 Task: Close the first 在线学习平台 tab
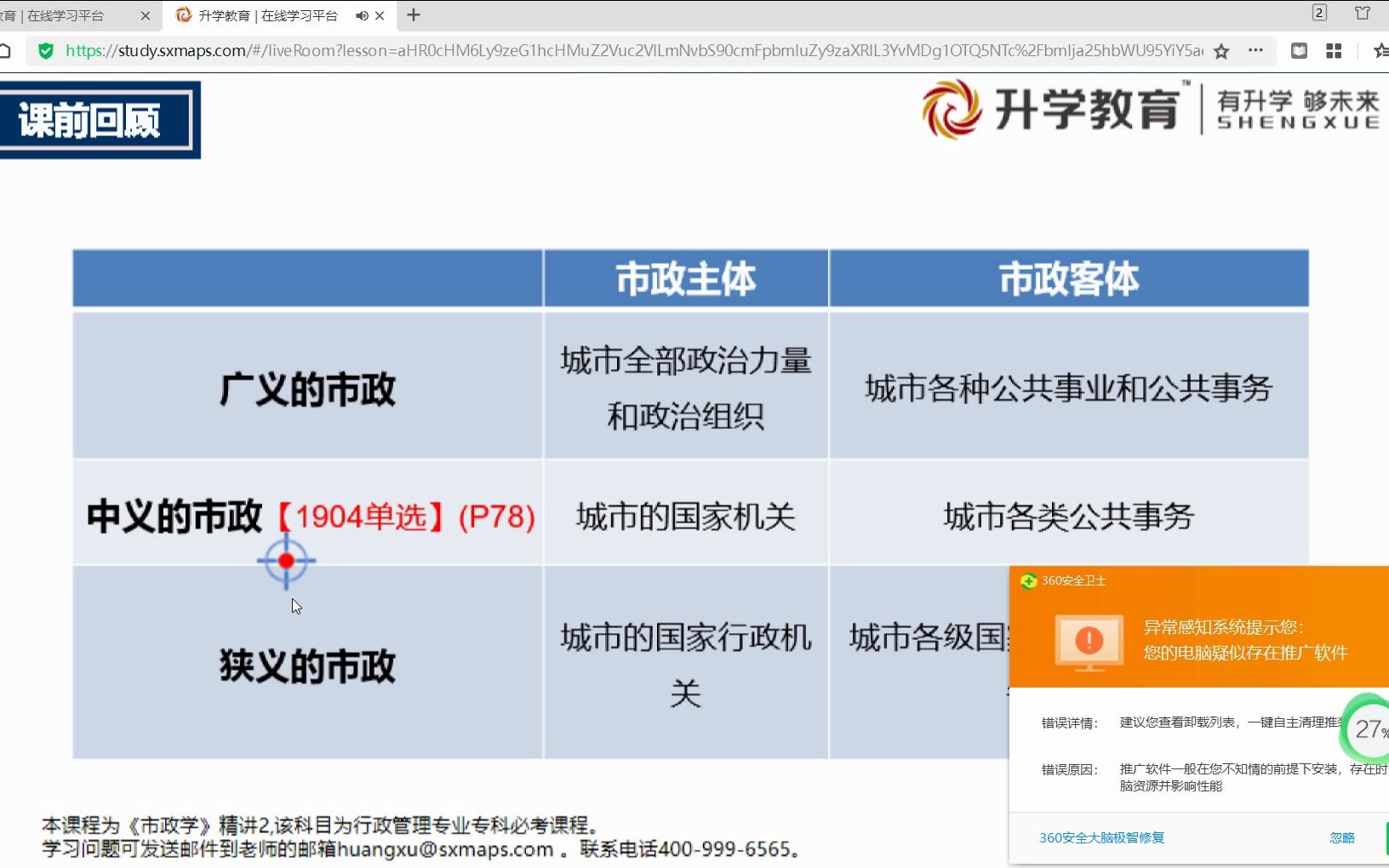click(145, 15)
